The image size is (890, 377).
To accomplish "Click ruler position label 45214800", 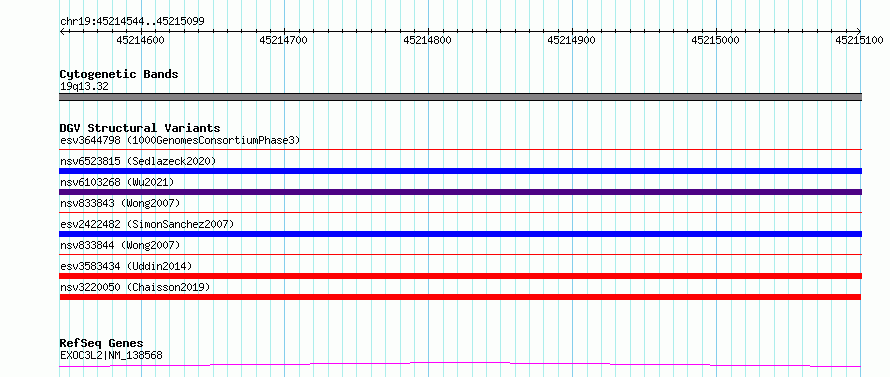I will tap(427, 40).
